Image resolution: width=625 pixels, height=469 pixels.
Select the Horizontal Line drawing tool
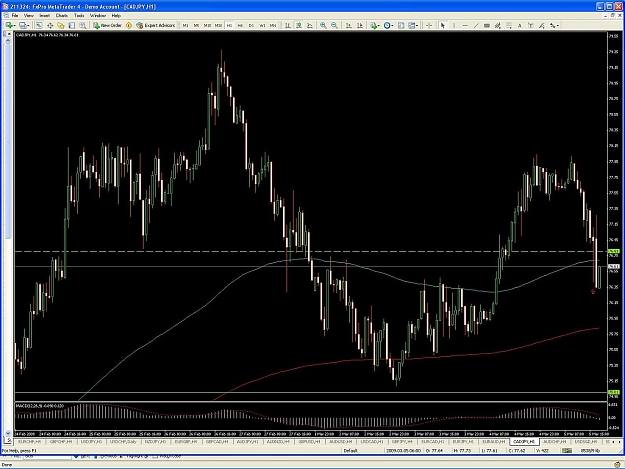coord(465,25)
